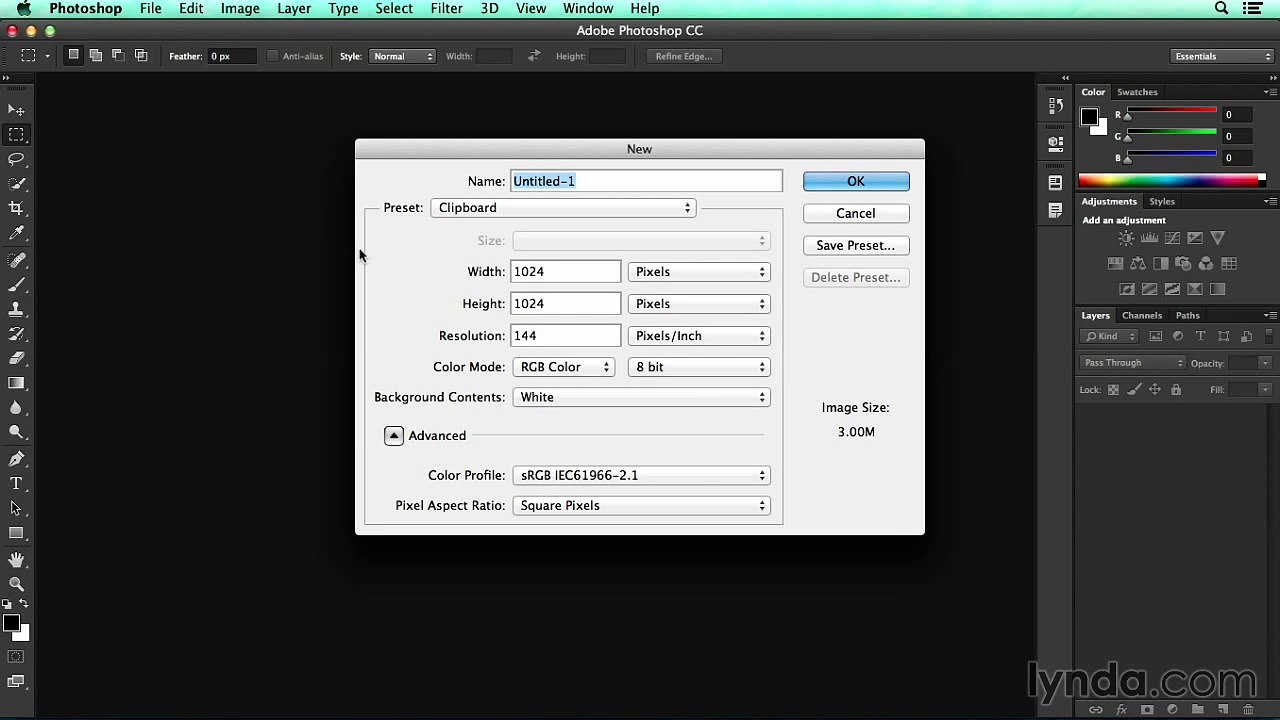Image resolution: width=1280 pixels, height=720 pixels.
Task: Select the Blur tool
Action: tap(16, 408)
